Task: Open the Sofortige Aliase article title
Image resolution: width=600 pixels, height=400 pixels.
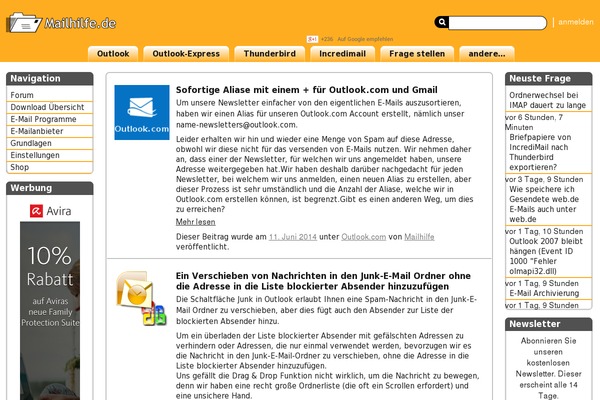Action: (307, 90)
